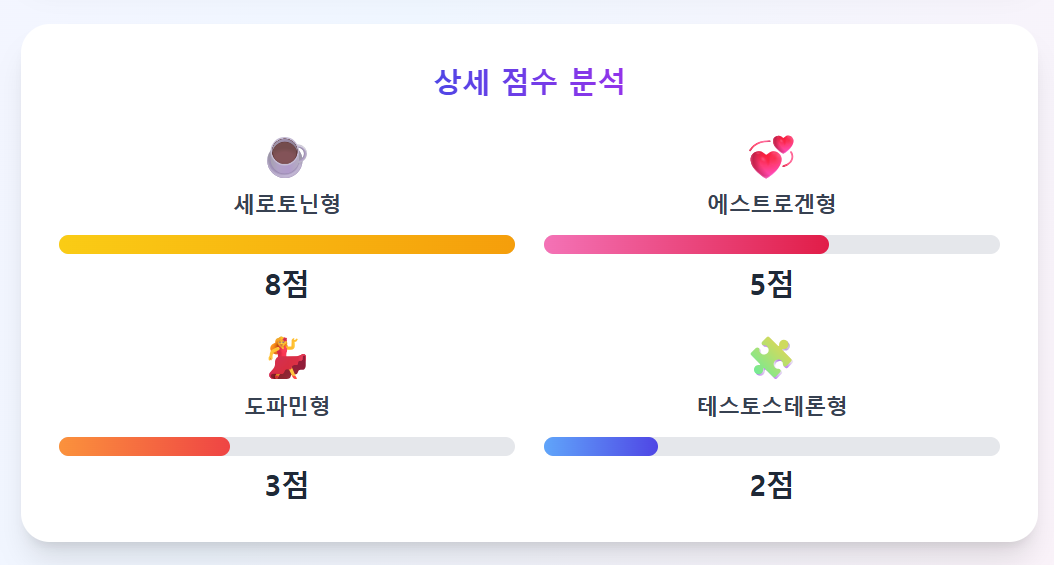Click the coffee cup icon
Image resolution: width=1054 pixels, height=565 pixels.
[286, 157]
